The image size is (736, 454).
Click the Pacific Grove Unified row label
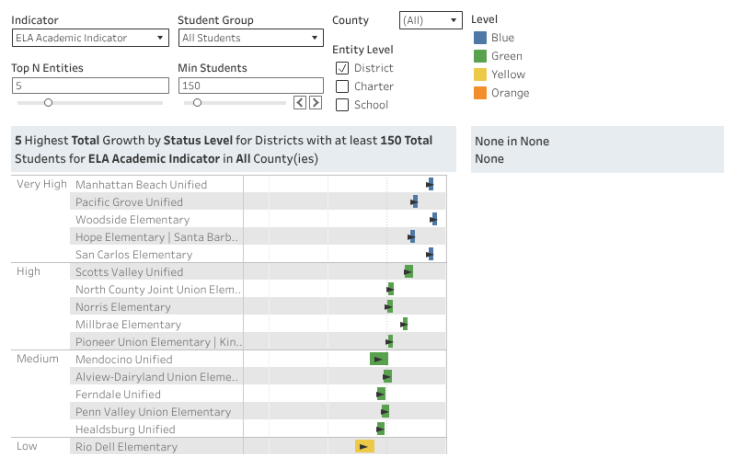[129, 202]
